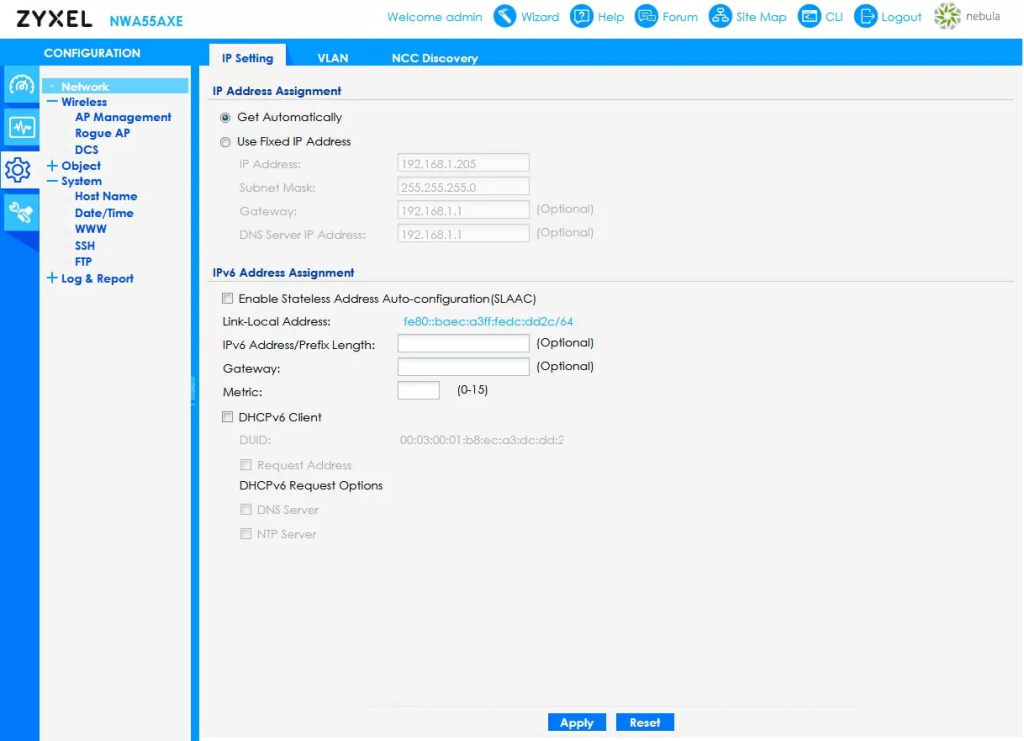Click the Logout icon
Screen dimensions: 1024x741
coord(866,16)
